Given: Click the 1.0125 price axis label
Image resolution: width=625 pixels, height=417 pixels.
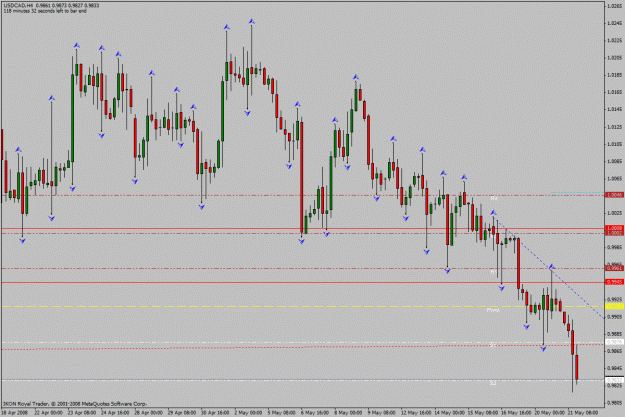Looking at the screenshot, I should tap(614, 127).
